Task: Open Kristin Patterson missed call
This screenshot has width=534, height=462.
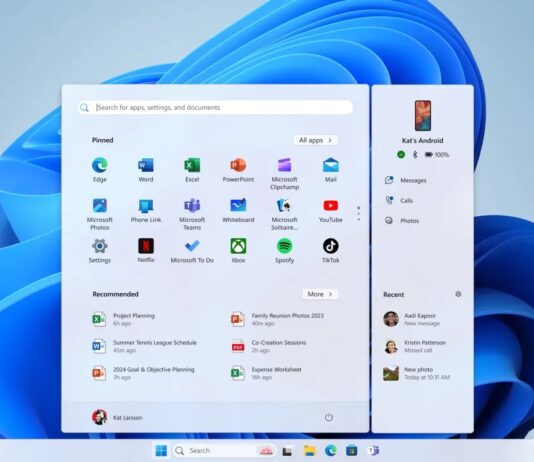Action: (x=414, y=346)
